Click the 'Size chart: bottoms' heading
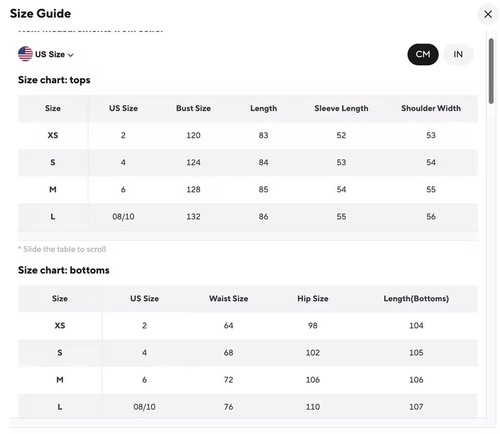The height and width of the screenshot is (434, 500). [64, 270]
